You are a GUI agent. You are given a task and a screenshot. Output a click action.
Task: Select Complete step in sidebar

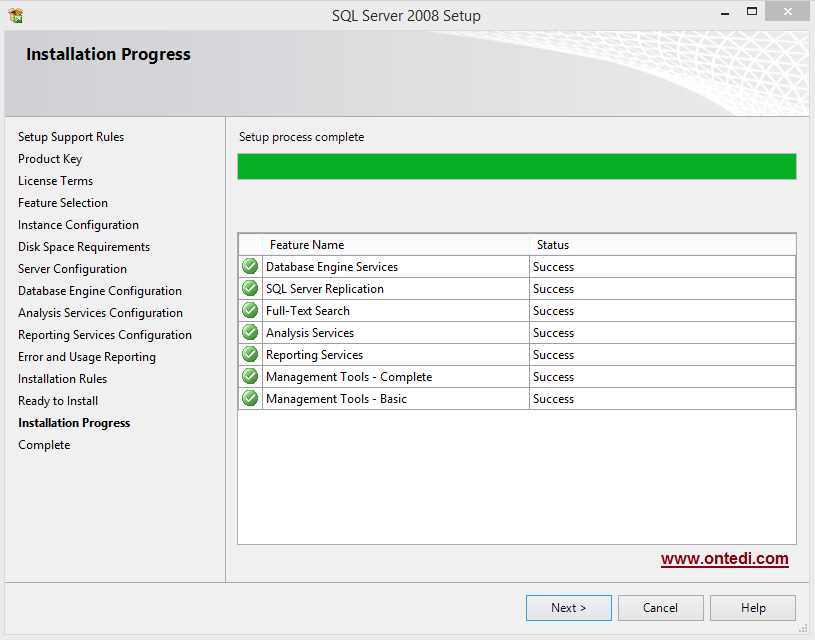point(44,445)
